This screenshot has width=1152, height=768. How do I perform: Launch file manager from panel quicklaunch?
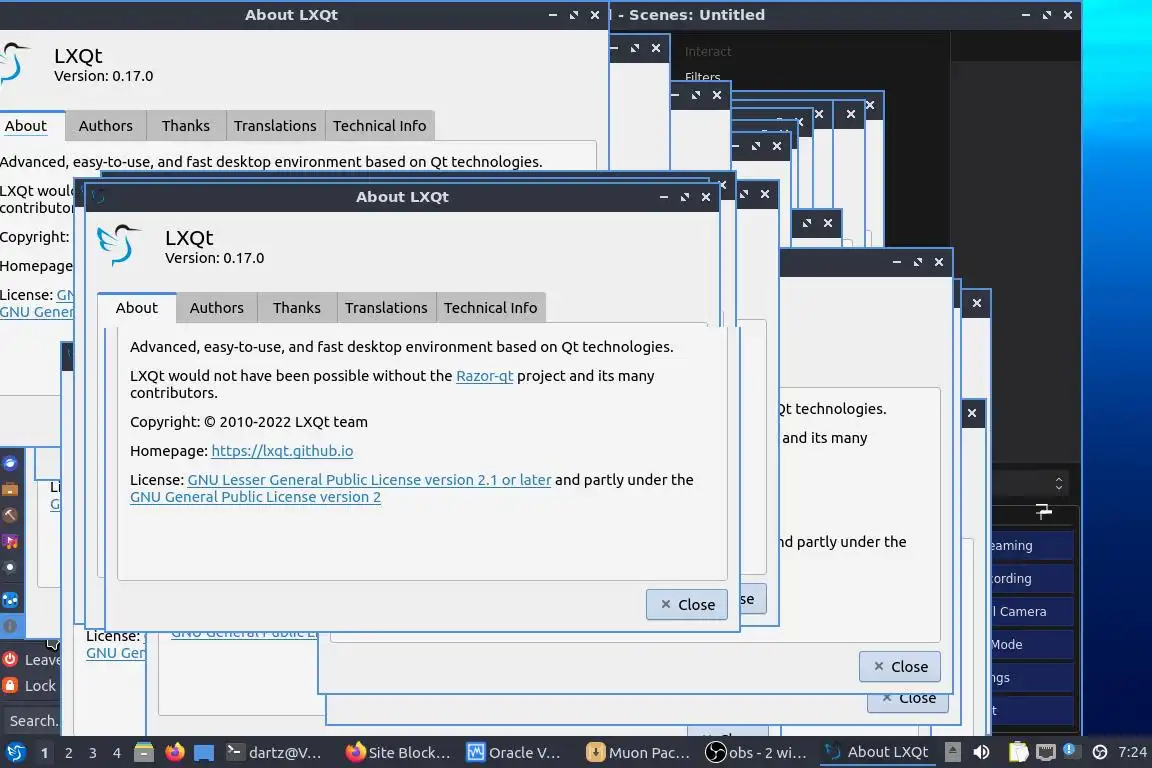(144, 752)
